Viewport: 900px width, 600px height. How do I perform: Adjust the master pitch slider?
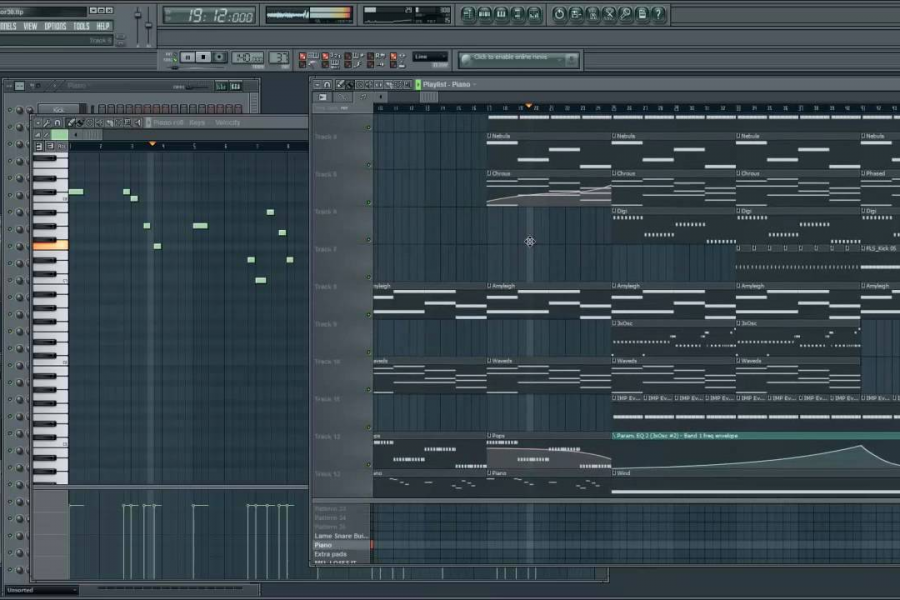pyautogui.click(x=149, y=23)
